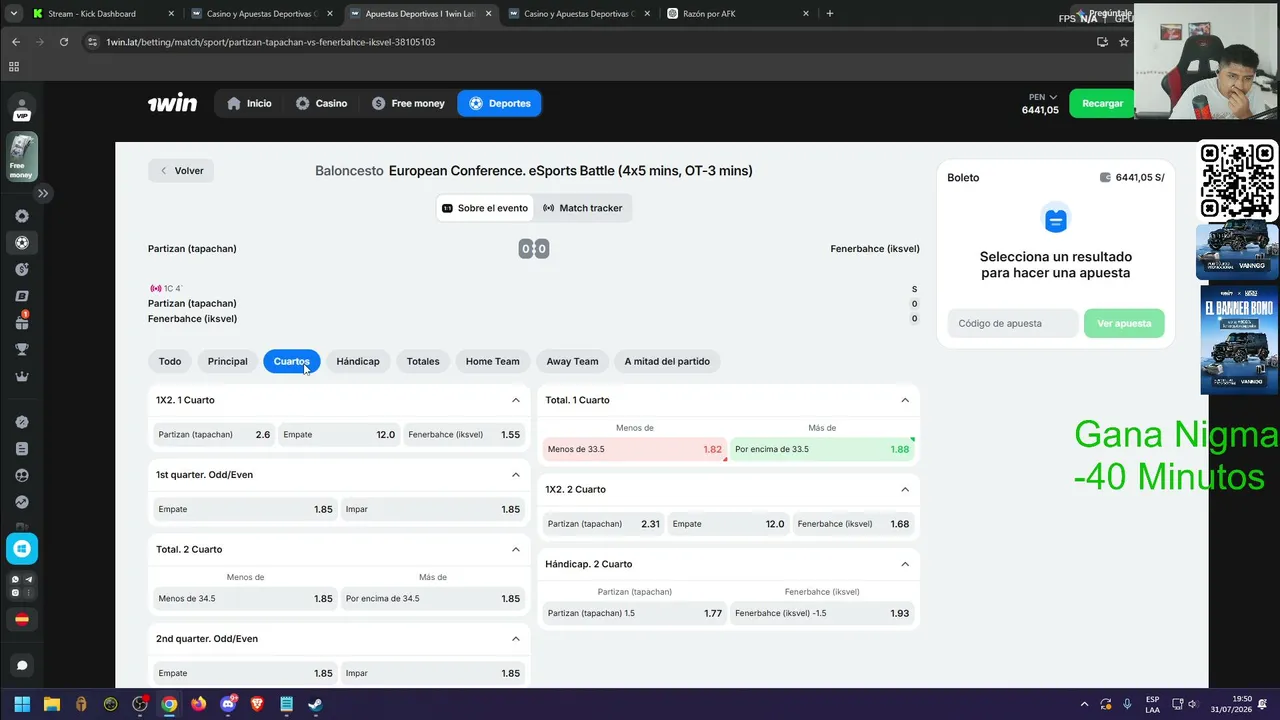This screenshot has width=1280, height=720.
Task: Click the 1win logo
Action: point(172,103)
